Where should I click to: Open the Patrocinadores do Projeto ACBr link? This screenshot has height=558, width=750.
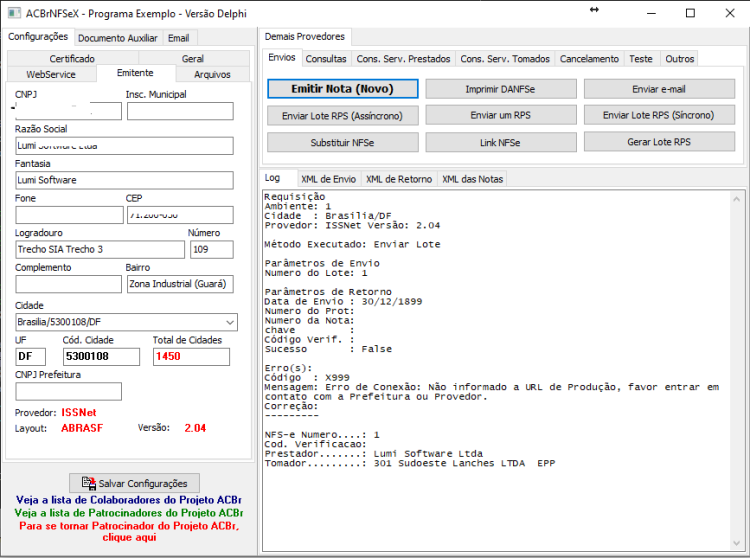pyautogui.click(x=129, y=513)
